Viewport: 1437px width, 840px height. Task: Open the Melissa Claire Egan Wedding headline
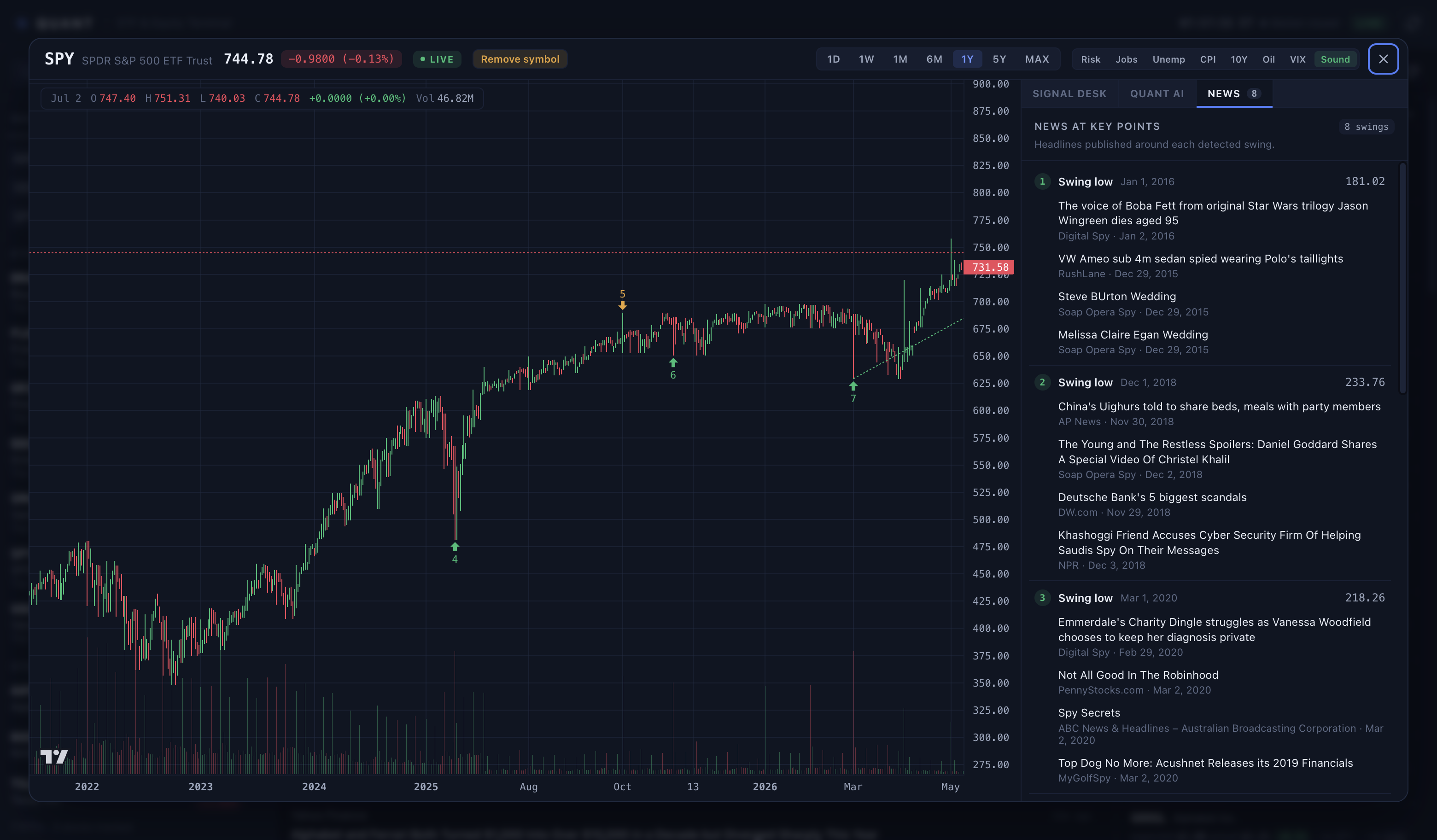coord(1133,335)
